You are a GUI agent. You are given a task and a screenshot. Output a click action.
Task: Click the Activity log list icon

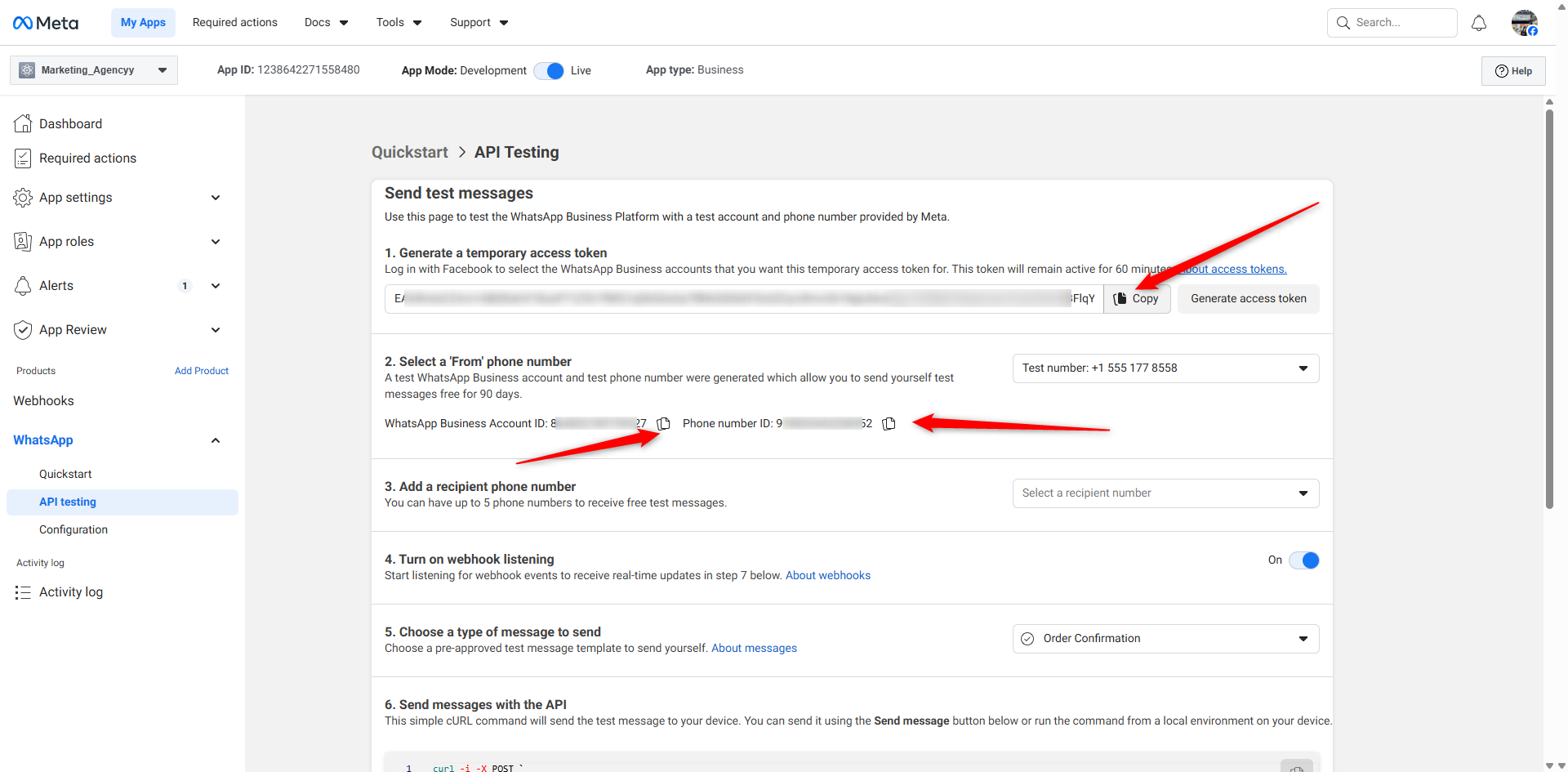[x=23, y=592]
